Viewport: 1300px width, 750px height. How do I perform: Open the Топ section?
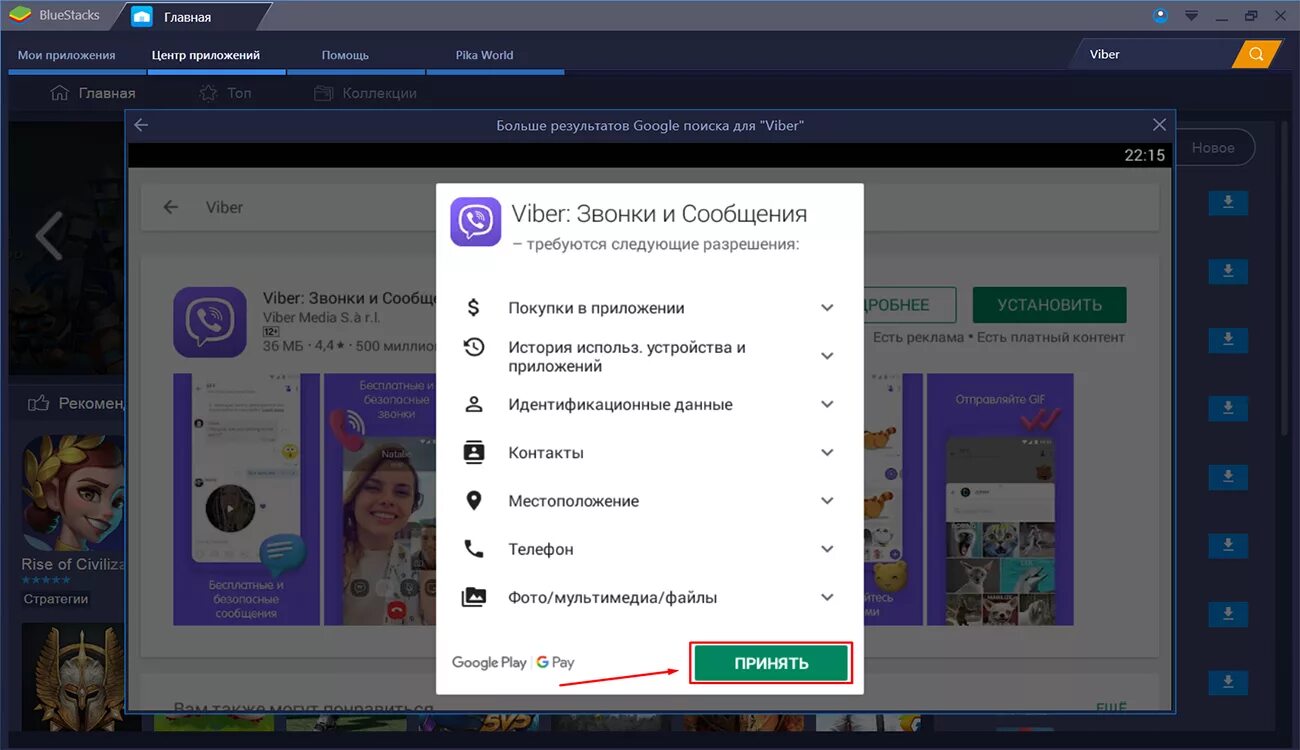click(225, 93)
